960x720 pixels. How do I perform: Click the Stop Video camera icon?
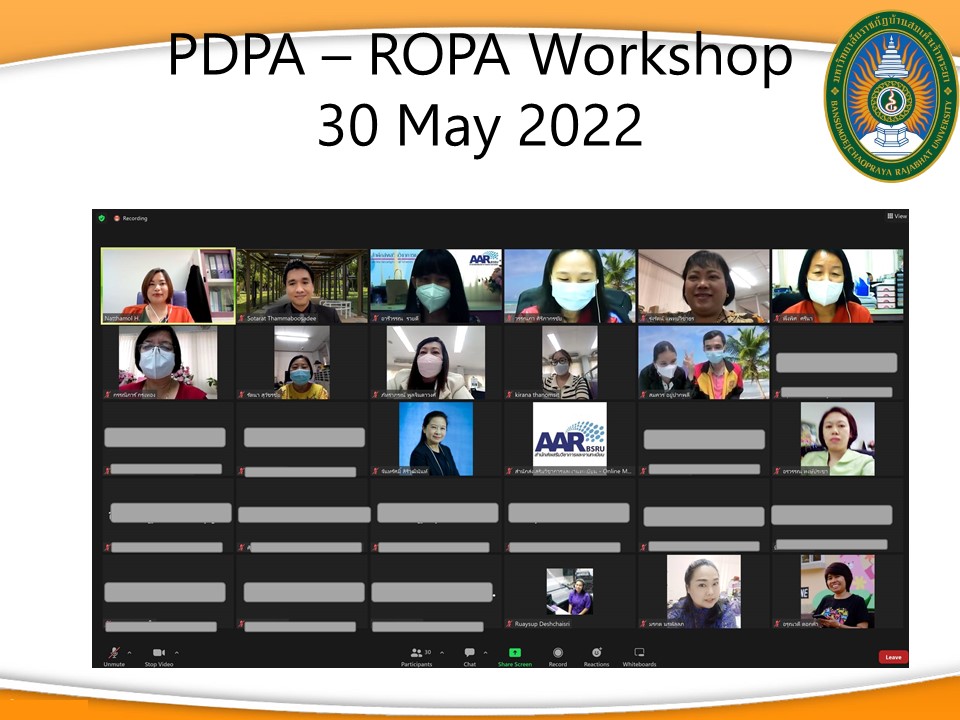158,652
